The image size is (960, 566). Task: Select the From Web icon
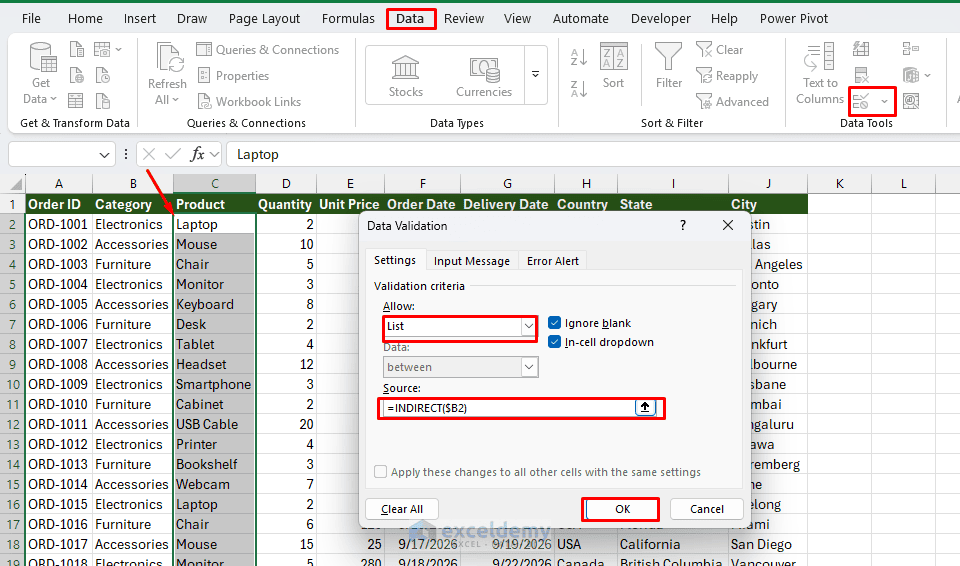(x=77, y=75)
